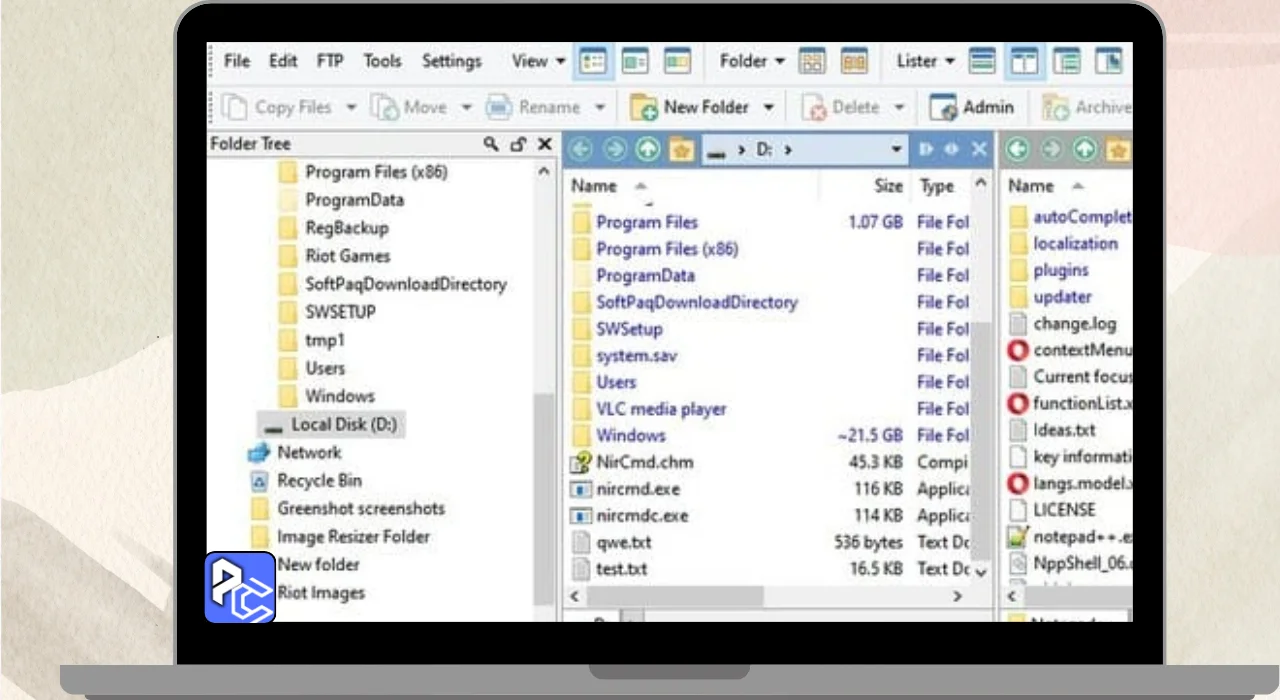Viewport: 1280px width, 700px height.
Task: Click the Rename toolbar button
Action: (533, 107)
